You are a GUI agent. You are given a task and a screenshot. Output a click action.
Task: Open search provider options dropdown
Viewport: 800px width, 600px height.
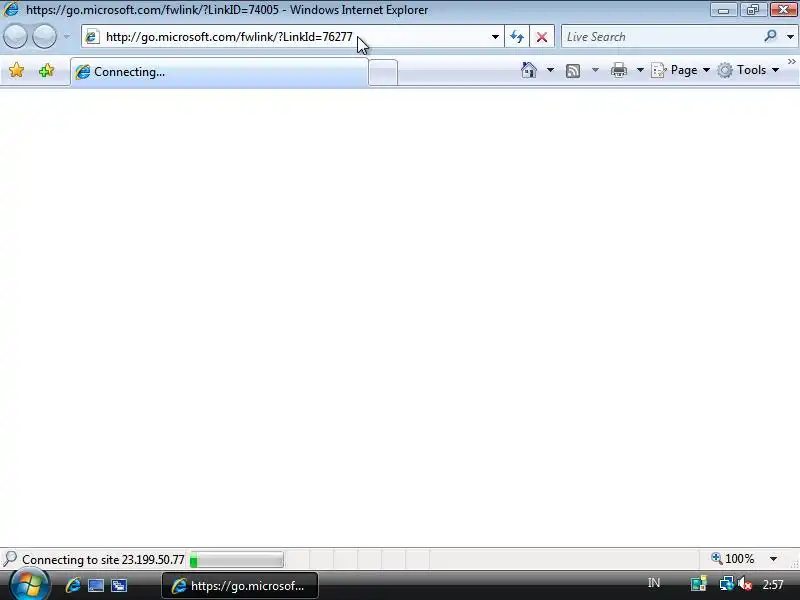pos(790,37)
